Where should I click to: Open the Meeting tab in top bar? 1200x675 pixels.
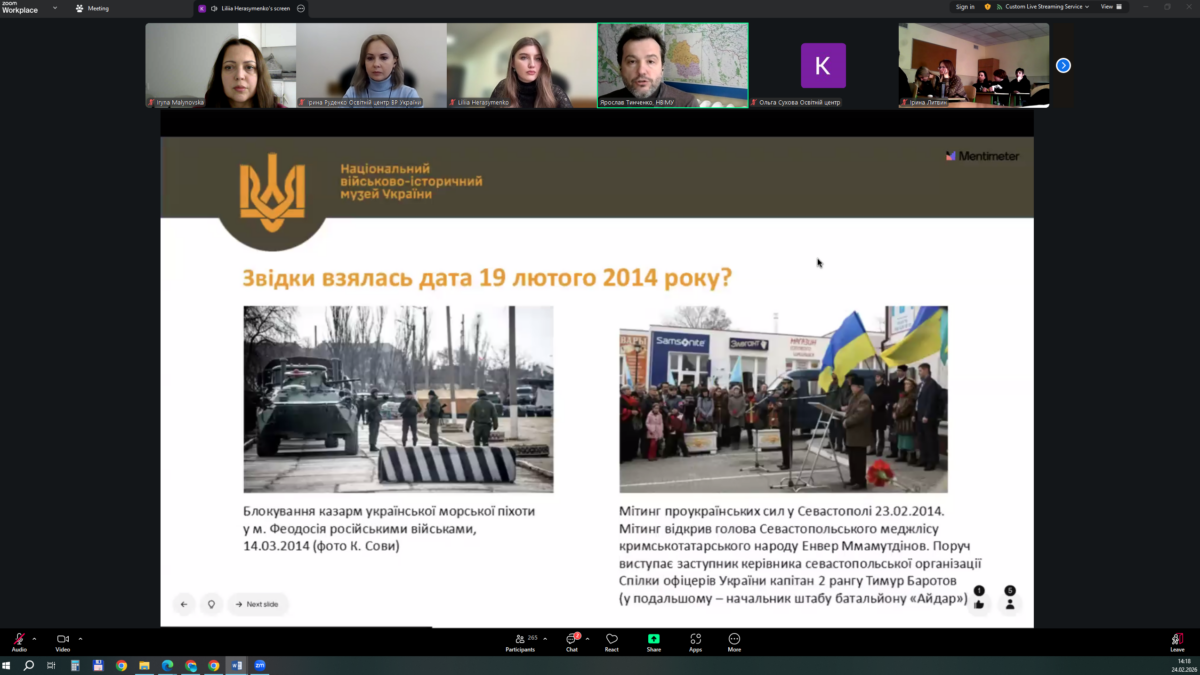[93, 8]
